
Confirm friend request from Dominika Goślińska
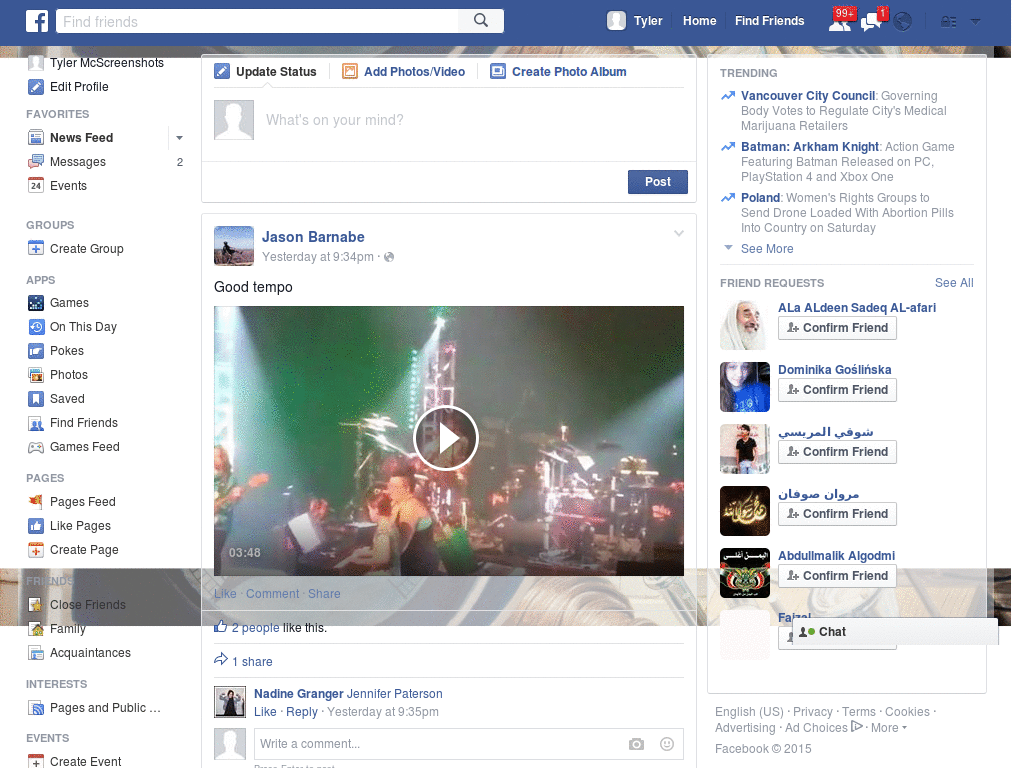(837, 390)
